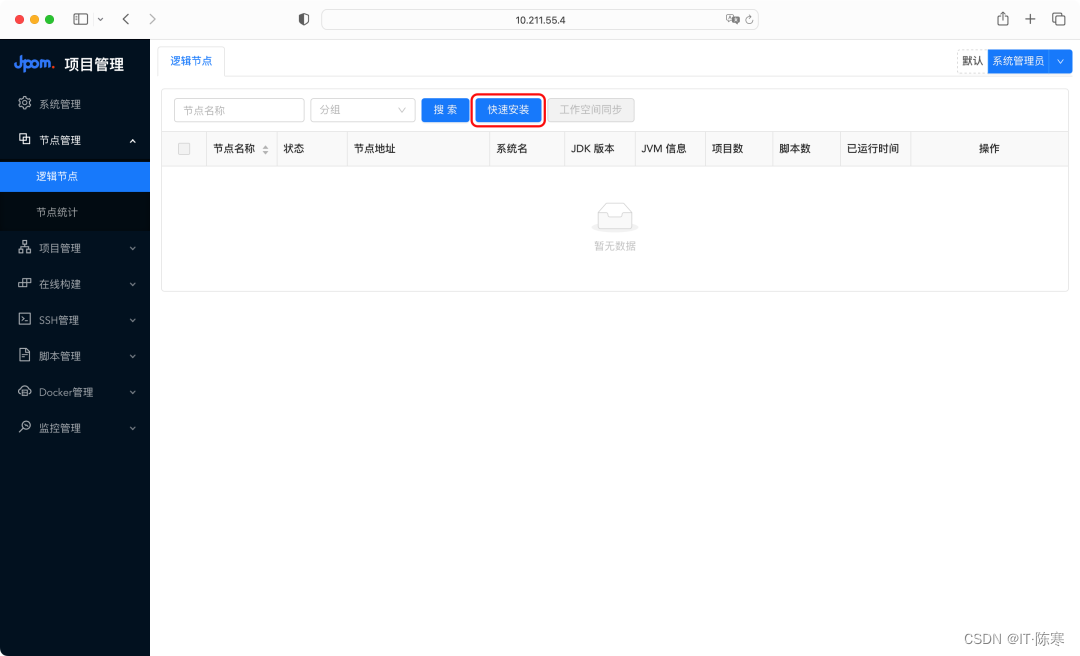This screenshot has height=656, width=1080.
Task: Open the 系统管理 sidebar menu
Action: click(x=75, y=104)
